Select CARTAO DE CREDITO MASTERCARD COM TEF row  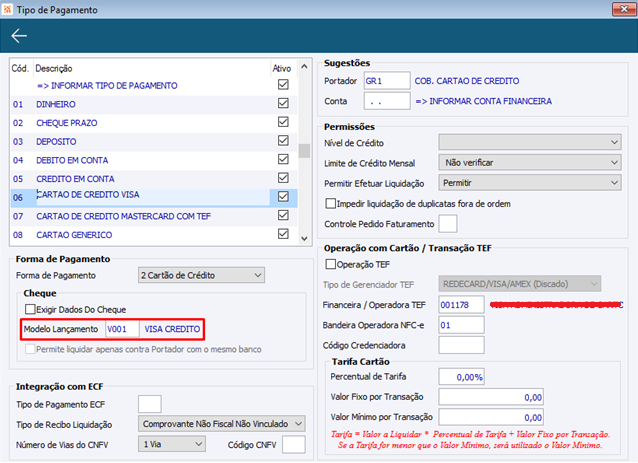[154, 216]
